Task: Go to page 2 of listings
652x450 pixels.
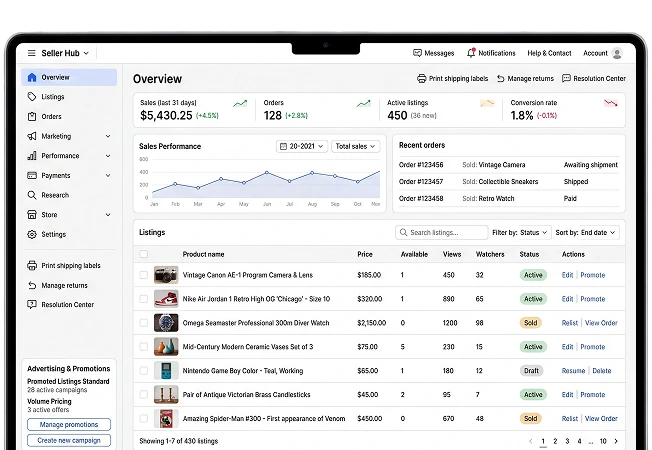Action: click(x=555, y=441)
